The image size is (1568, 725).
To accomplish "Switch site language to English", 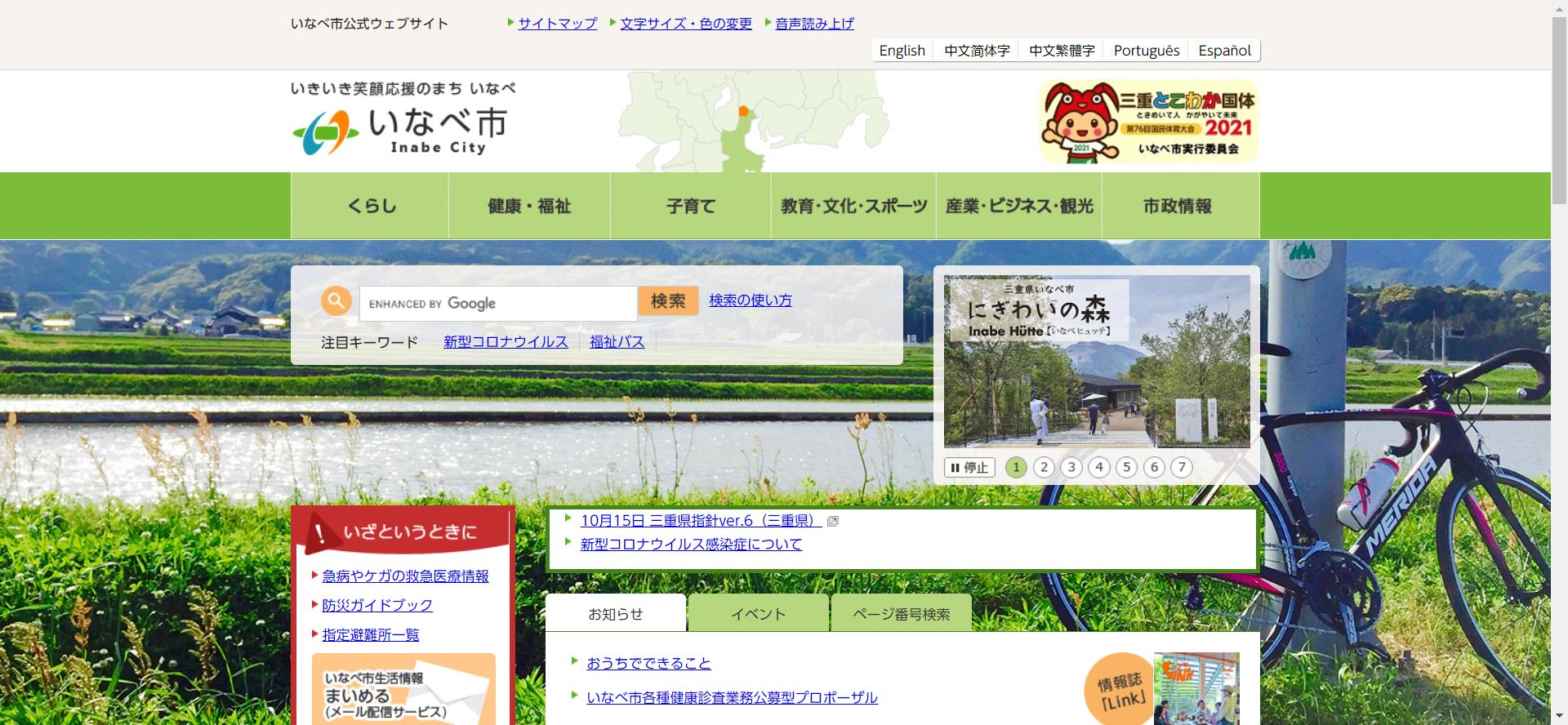I will (902, 51).
